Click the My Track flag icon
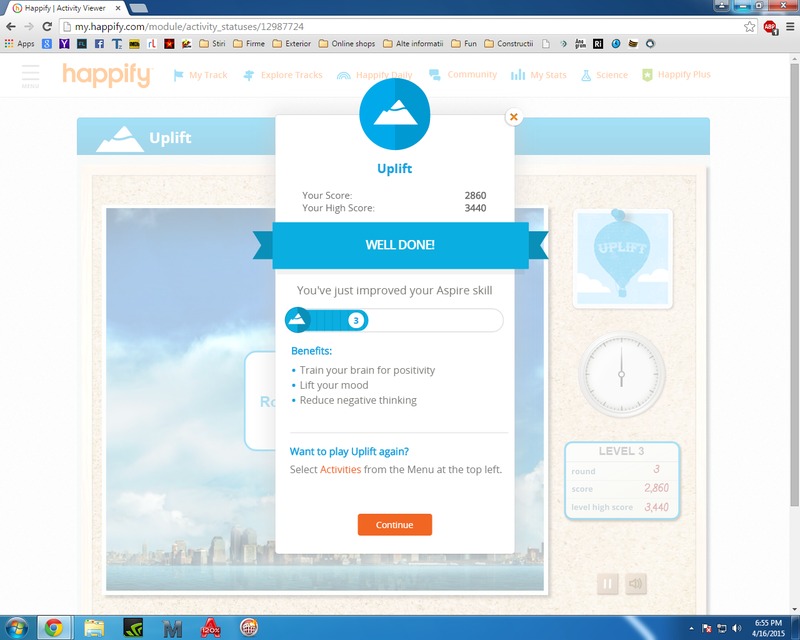Screen dimensions: 800x640 tap(178, 76)
